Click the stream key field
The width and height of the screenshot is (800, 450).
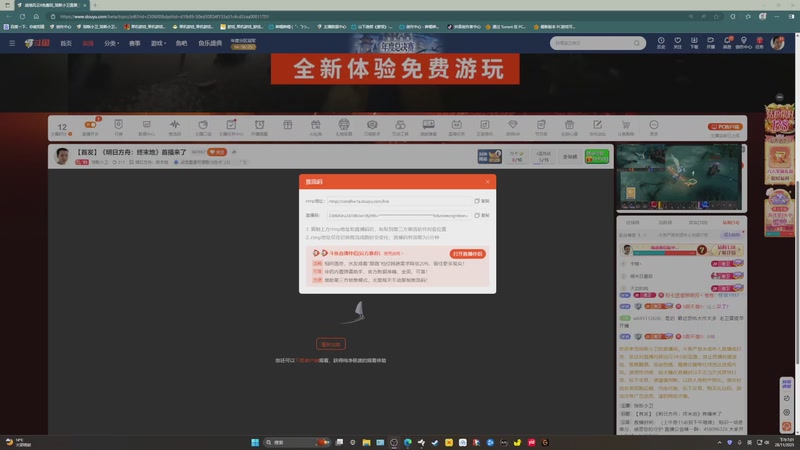tap(398, 215)
